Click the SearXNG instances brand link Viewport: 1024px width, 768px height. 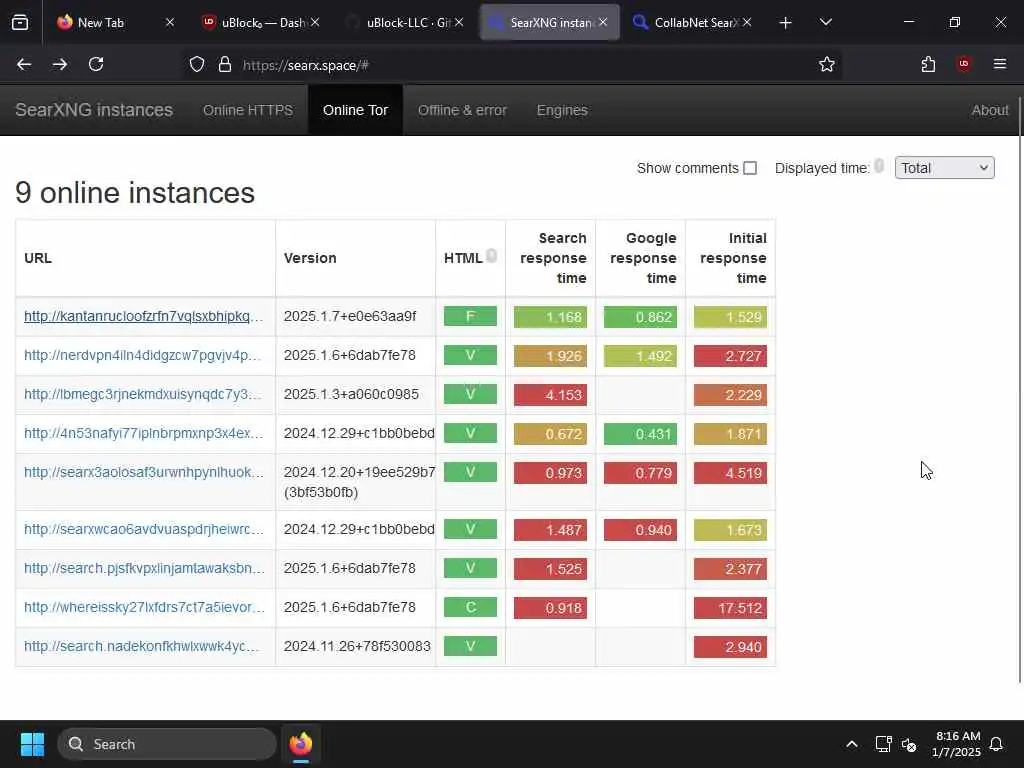click(x=94, y=110)
